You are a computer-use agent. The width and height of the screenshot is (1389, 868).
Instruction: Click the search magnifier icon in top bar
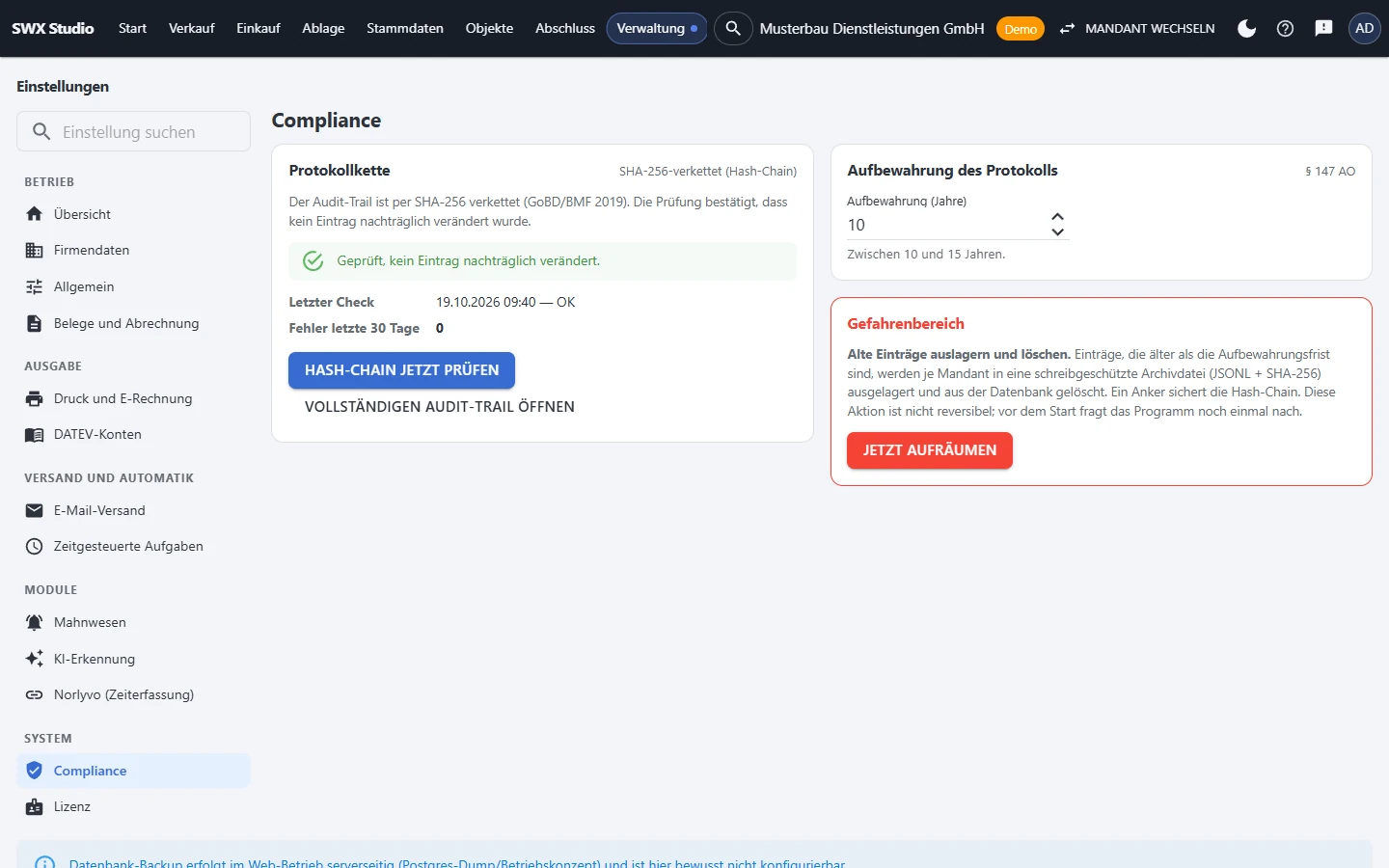733,28
